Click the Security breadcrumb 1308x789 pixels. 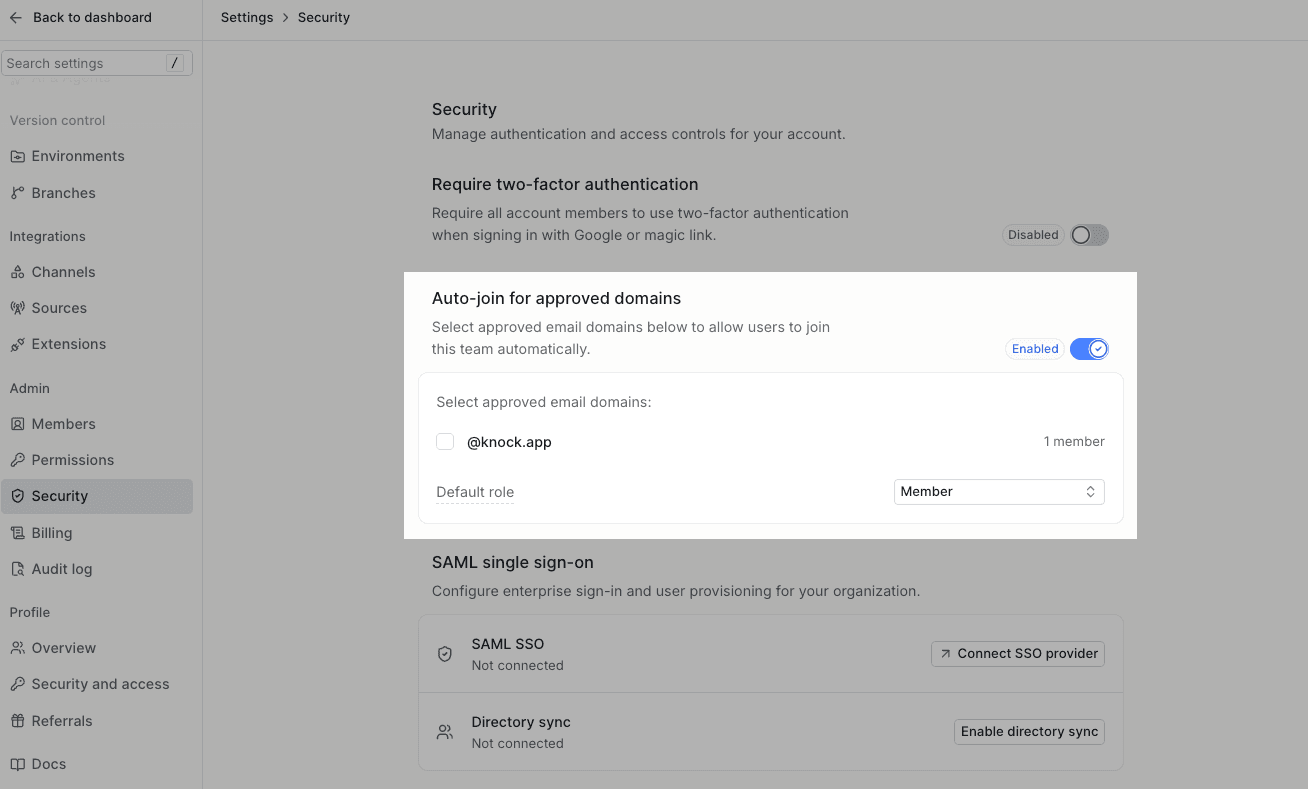[324, 17]
